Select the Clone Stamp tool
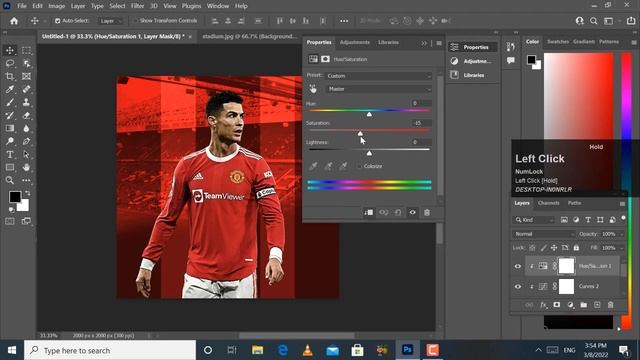Viewport: 640px width, 360px height. [x=26, y=102]
